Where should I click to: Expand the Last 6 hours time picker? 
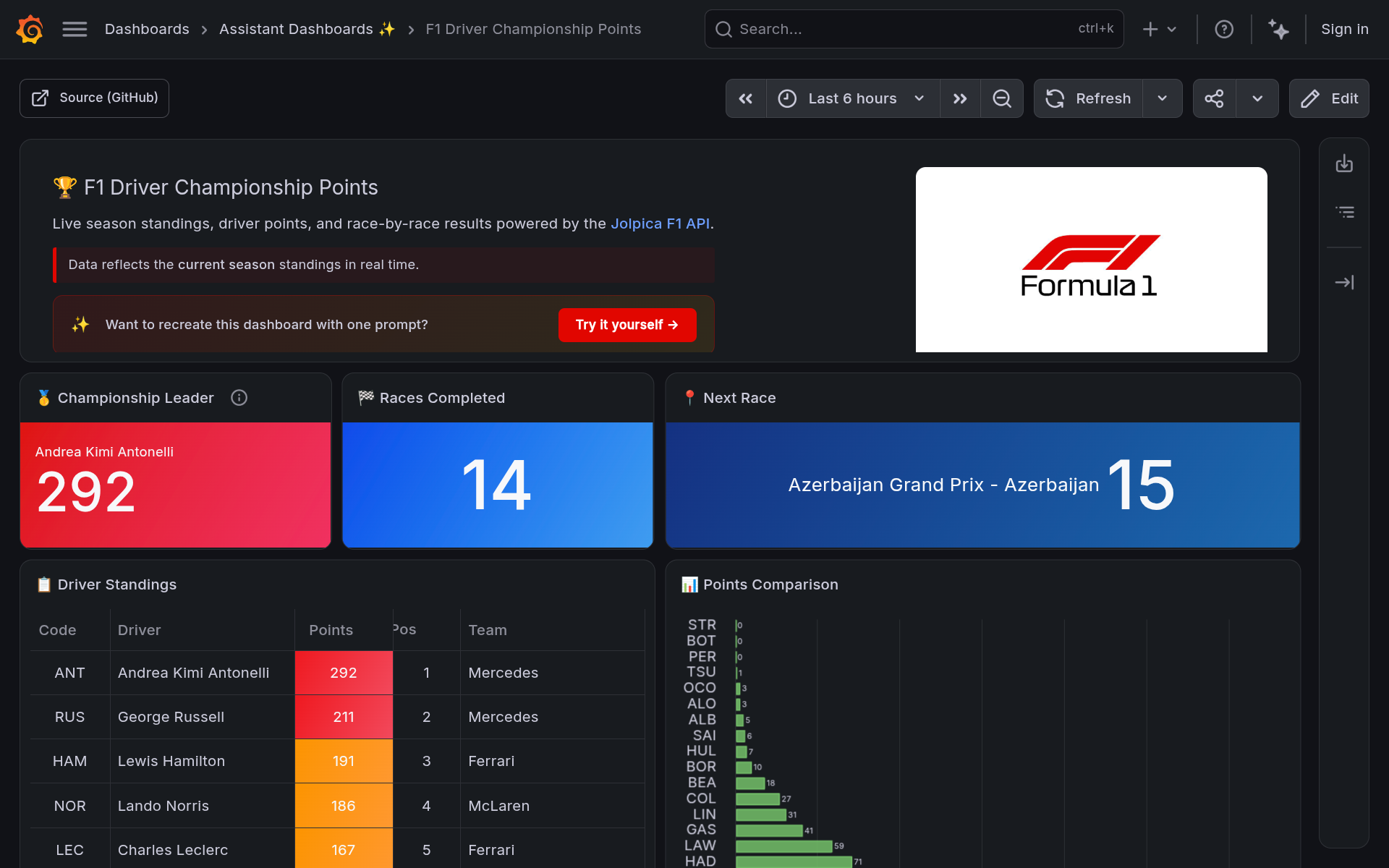[x=853, y=98]
